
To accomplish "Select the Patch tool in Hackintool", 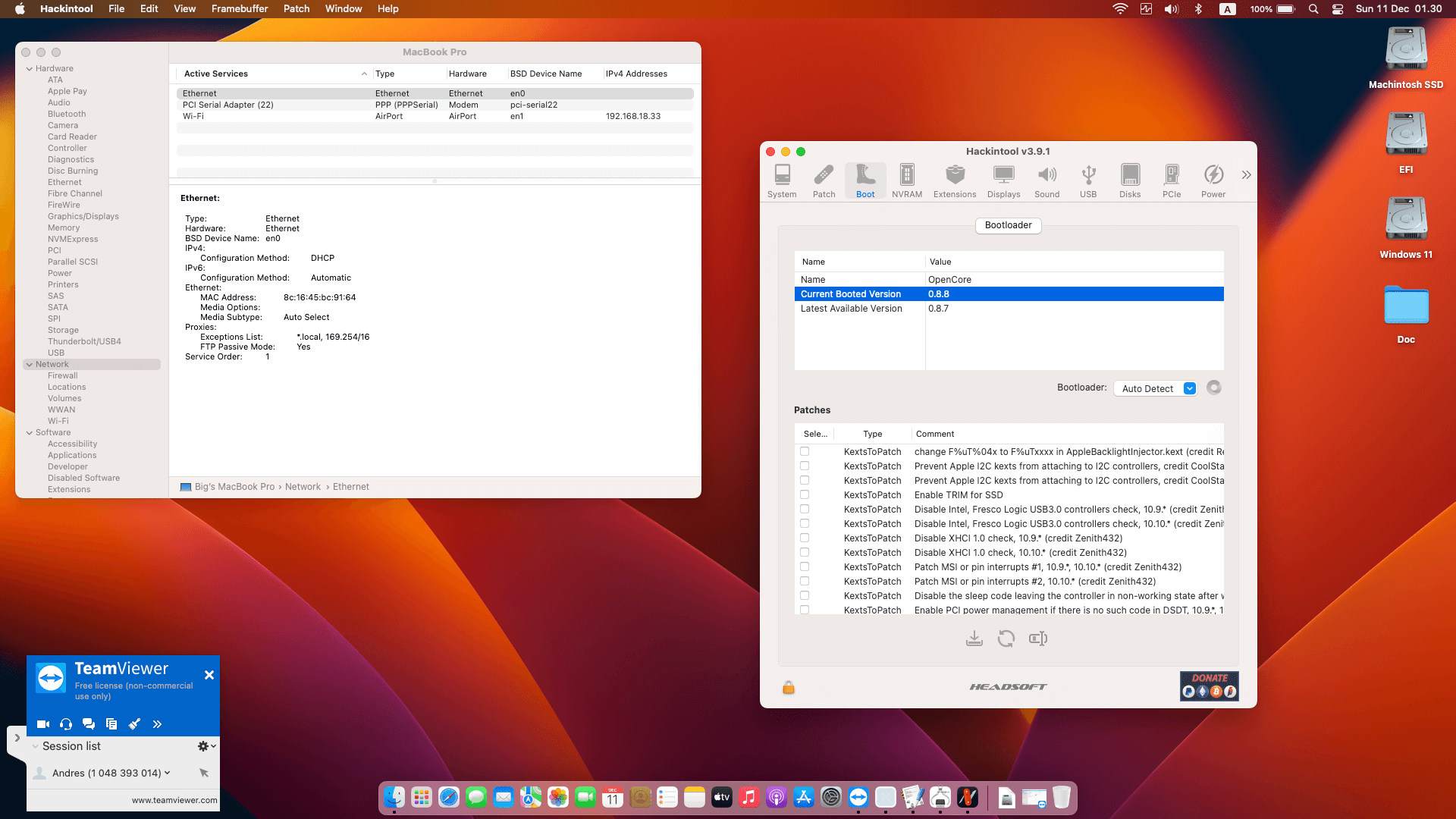I will [x=824, y=181].
